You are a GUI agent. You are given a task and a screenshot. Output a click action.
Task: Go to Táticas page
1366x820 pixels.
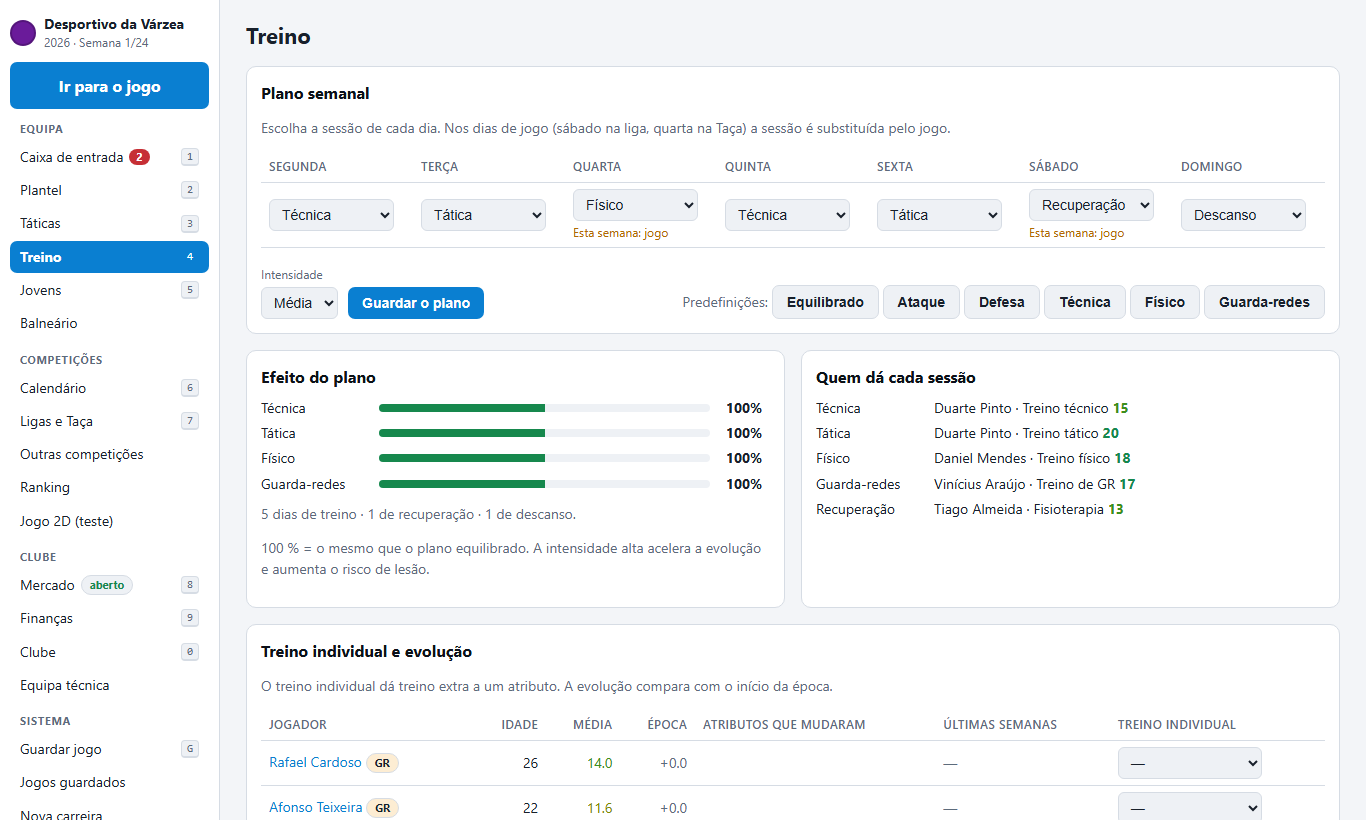click(x=109, y=223)
